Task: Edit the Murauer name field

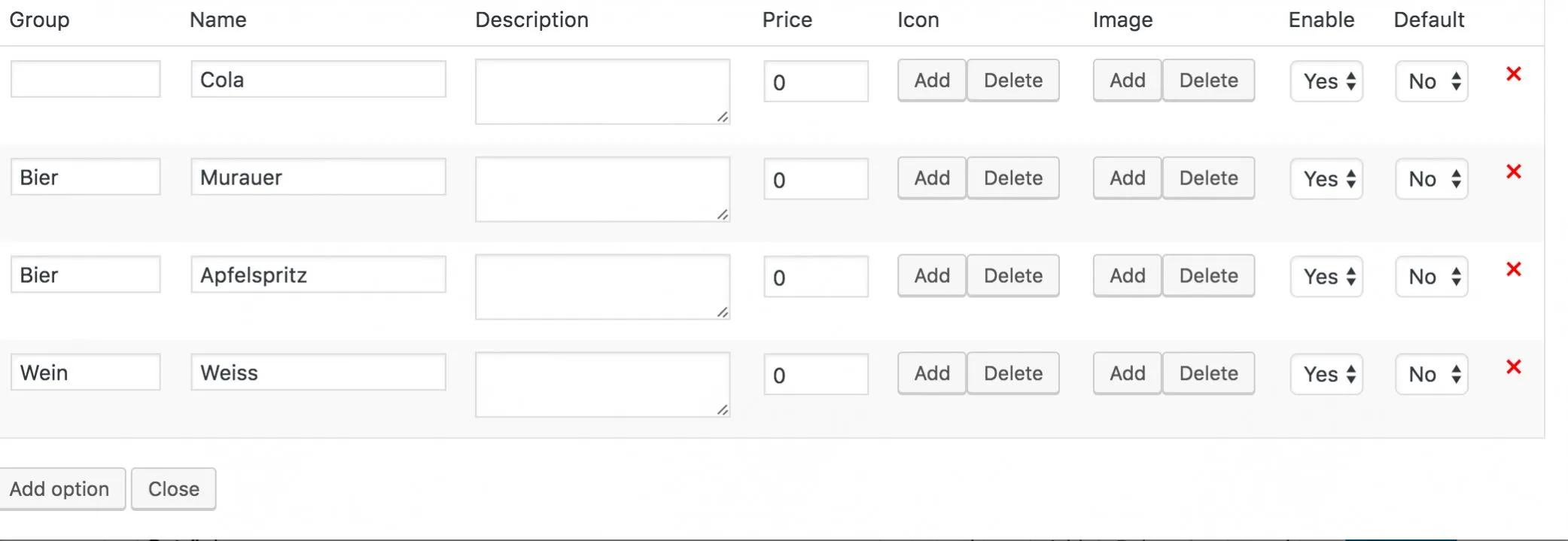Action: (x=318, y=177)
